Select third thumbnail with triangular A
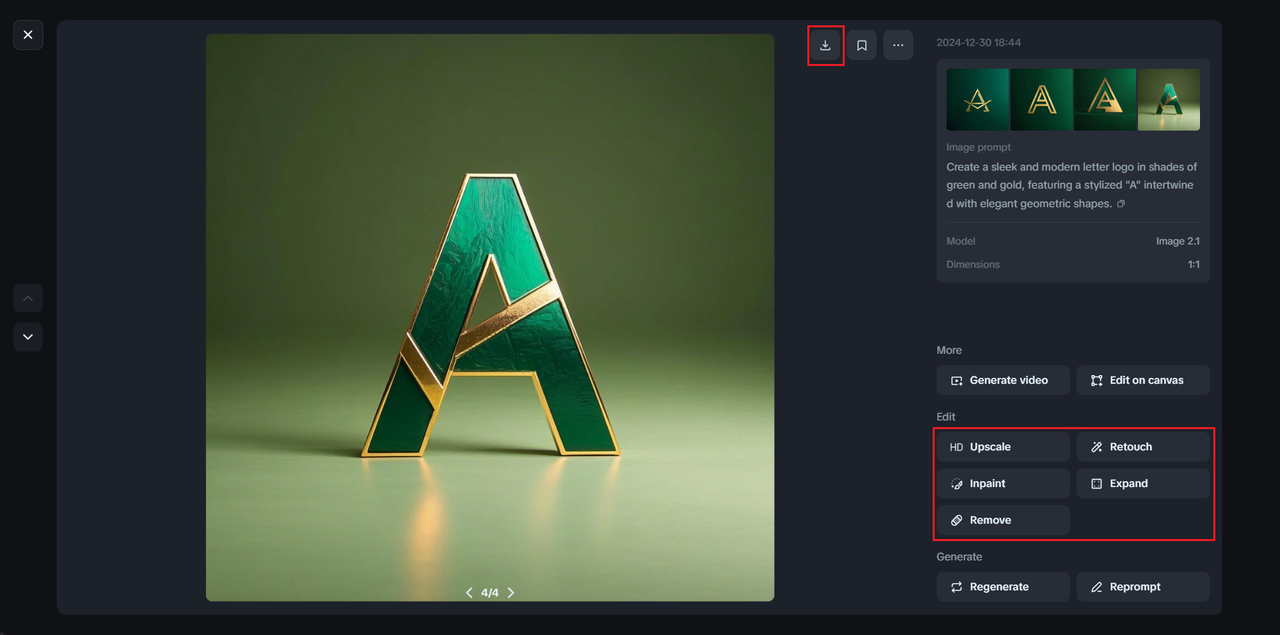Image resolution: width=1280 pixels, height=635 pixels. (x=1105, y=100)
